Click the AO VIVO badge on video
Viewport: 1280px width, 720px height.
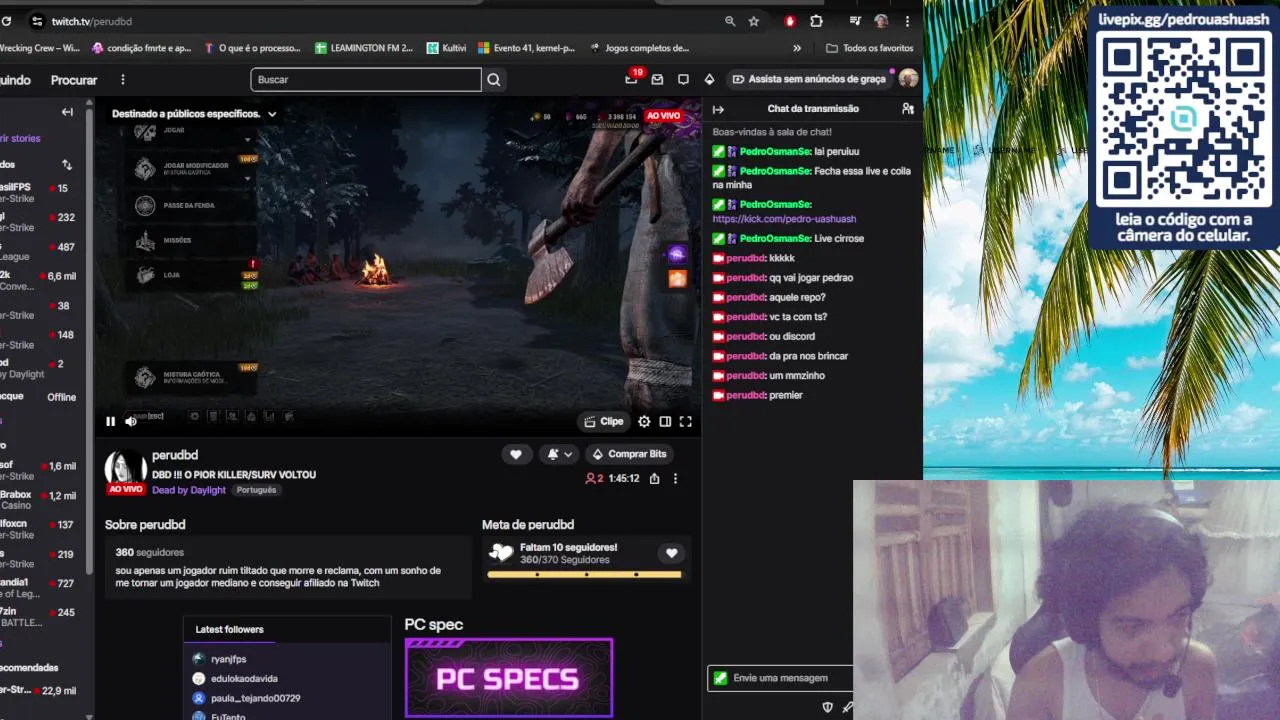click(663, 116)
